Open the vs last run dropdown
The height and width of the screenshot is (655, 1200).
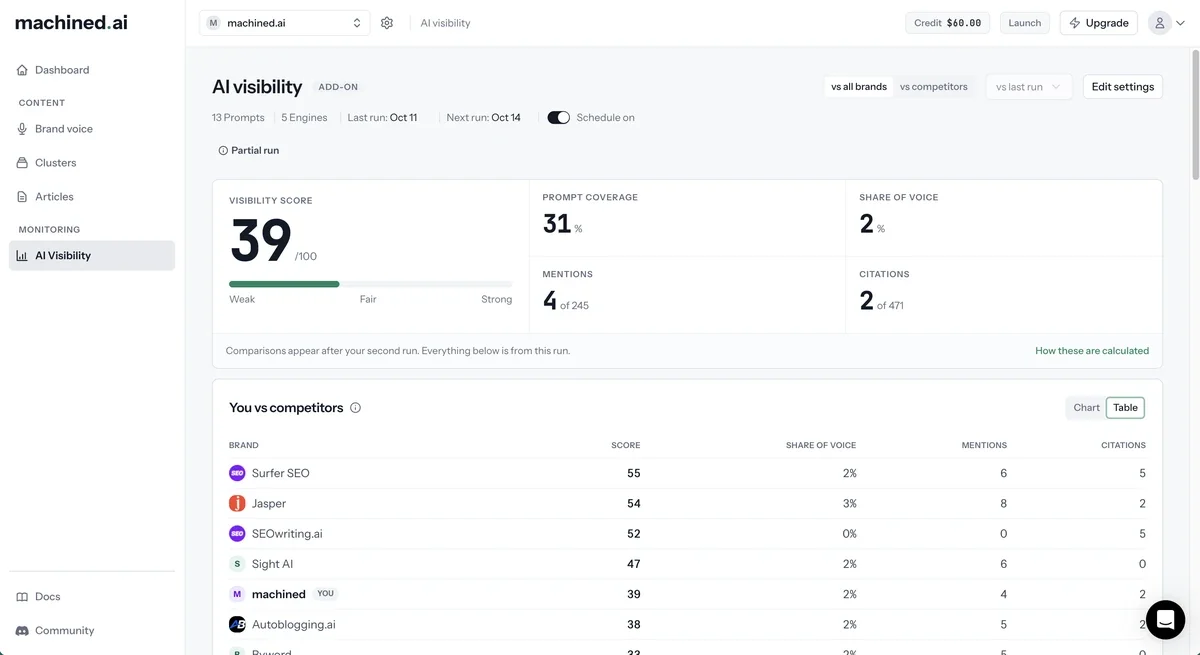1029,87
